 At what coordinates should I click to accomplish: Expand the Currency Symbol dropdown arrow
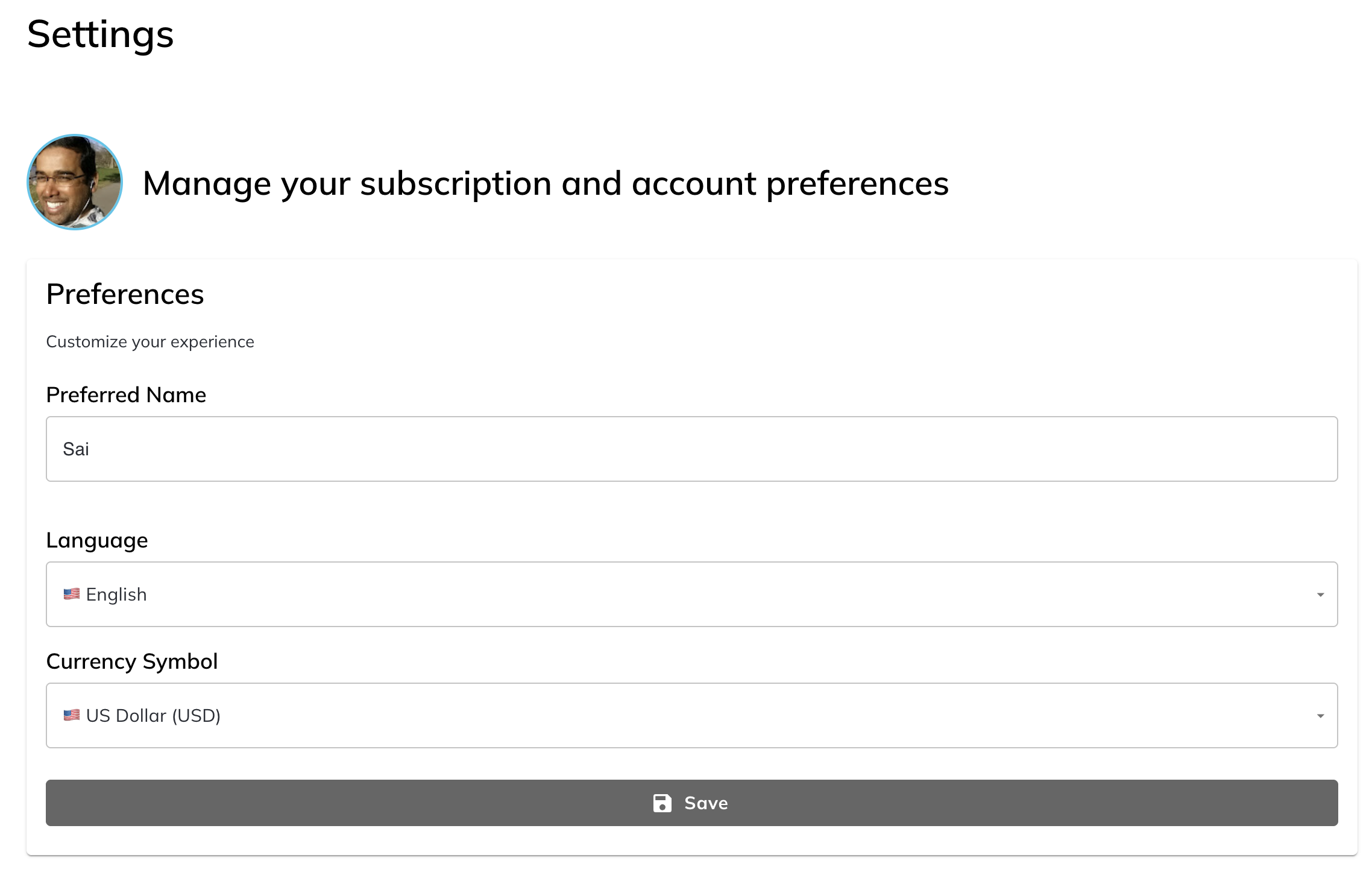point(1320,716)
